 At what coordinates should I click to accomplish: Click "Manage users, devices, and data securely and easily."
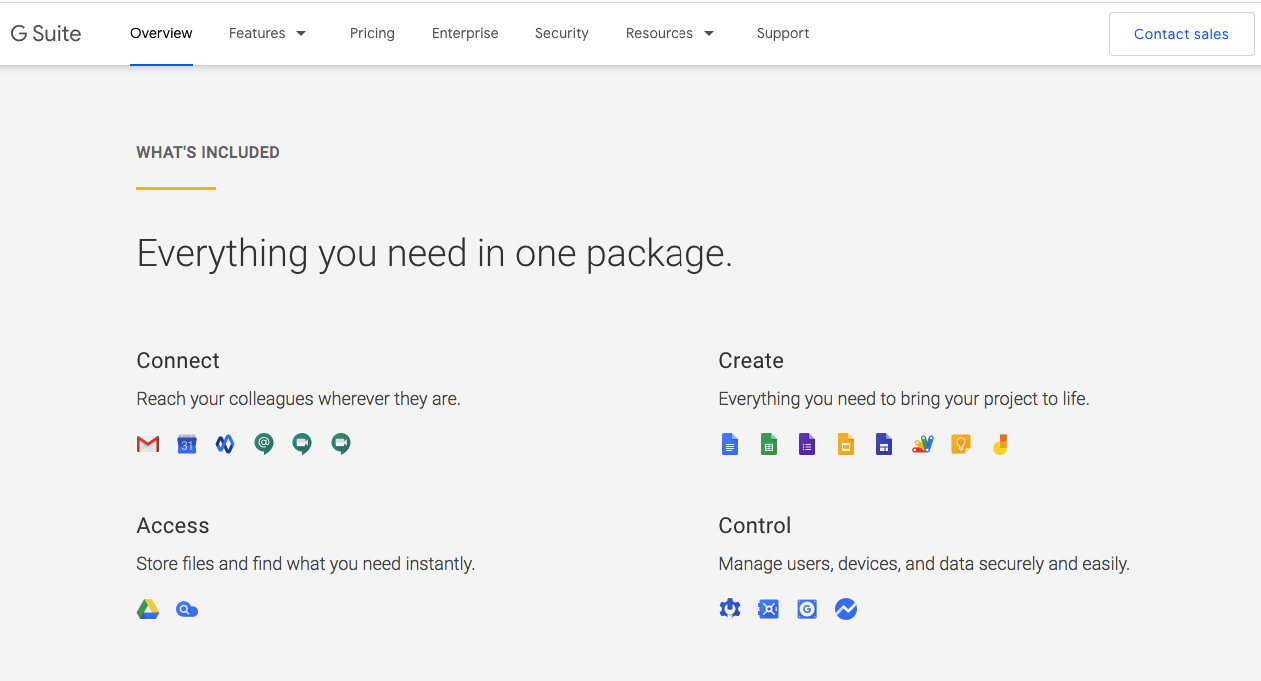(924, 564)
